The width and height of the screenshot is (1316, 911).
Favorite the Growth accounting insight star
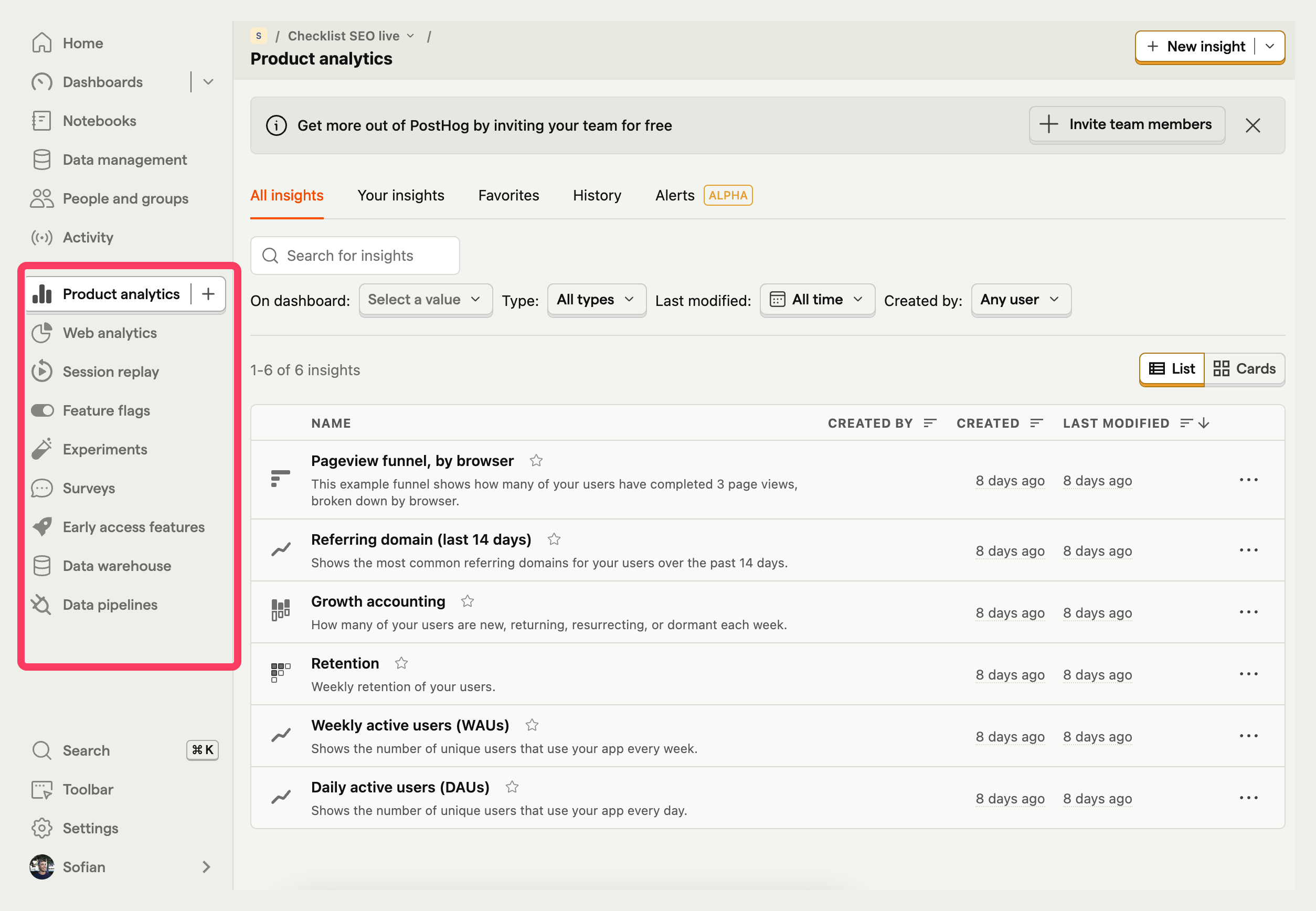click(468, 601)
